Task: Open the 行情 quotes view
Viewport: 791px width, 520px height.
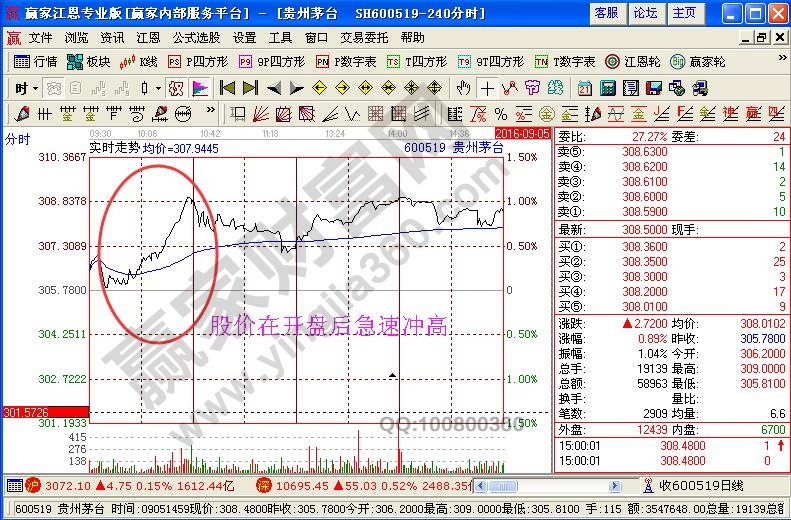Action: pos(36,62)
